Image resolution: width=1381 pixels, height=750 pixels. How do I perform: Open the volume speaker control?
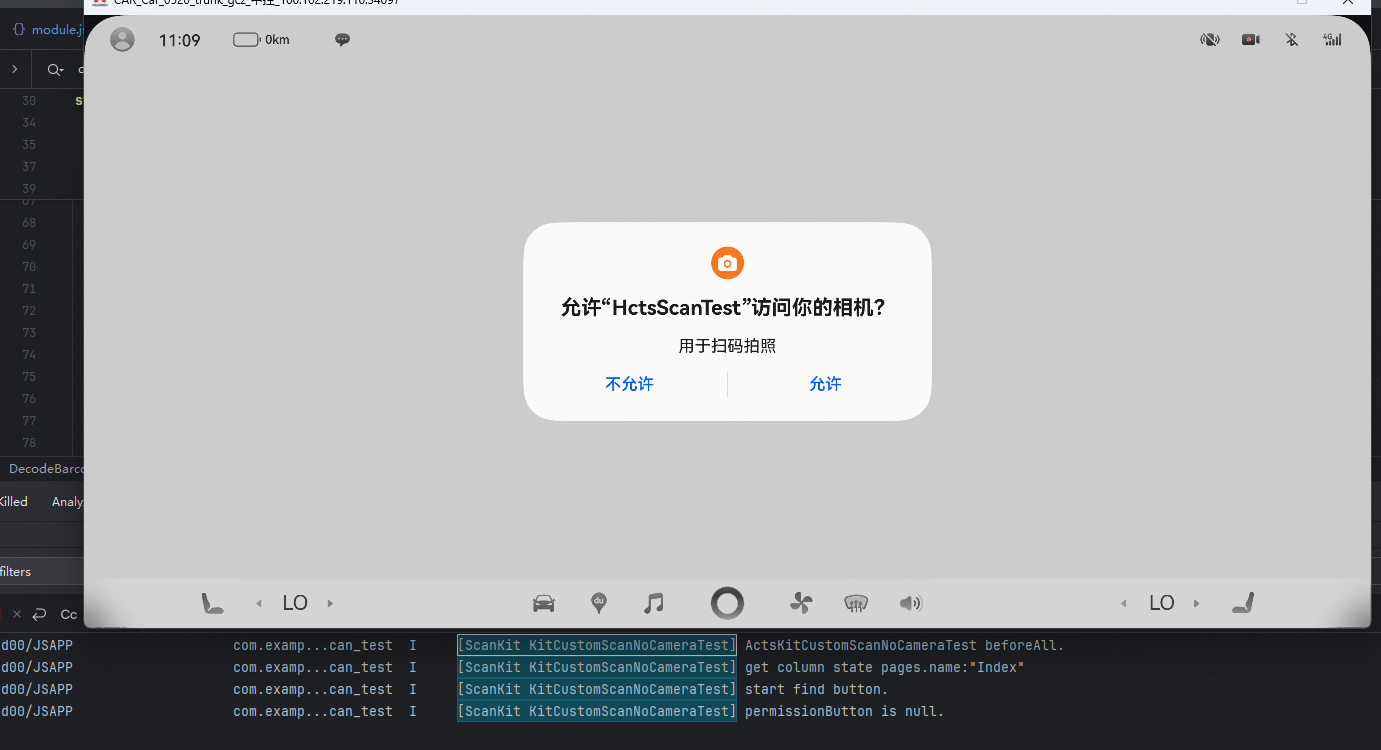pyautogui.click(x=910, y=603)
